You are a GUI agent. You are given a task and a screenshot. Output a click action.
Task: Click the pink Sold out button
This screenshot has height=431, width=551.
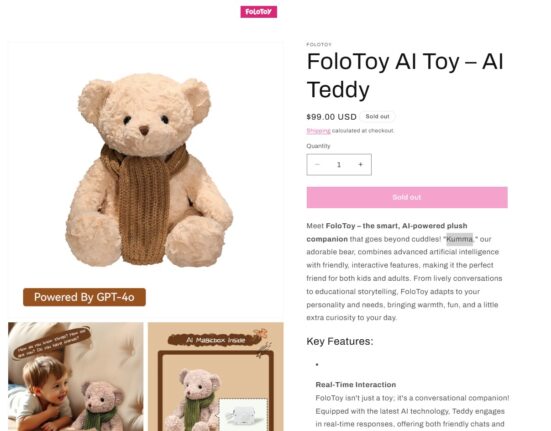point(407,197)
